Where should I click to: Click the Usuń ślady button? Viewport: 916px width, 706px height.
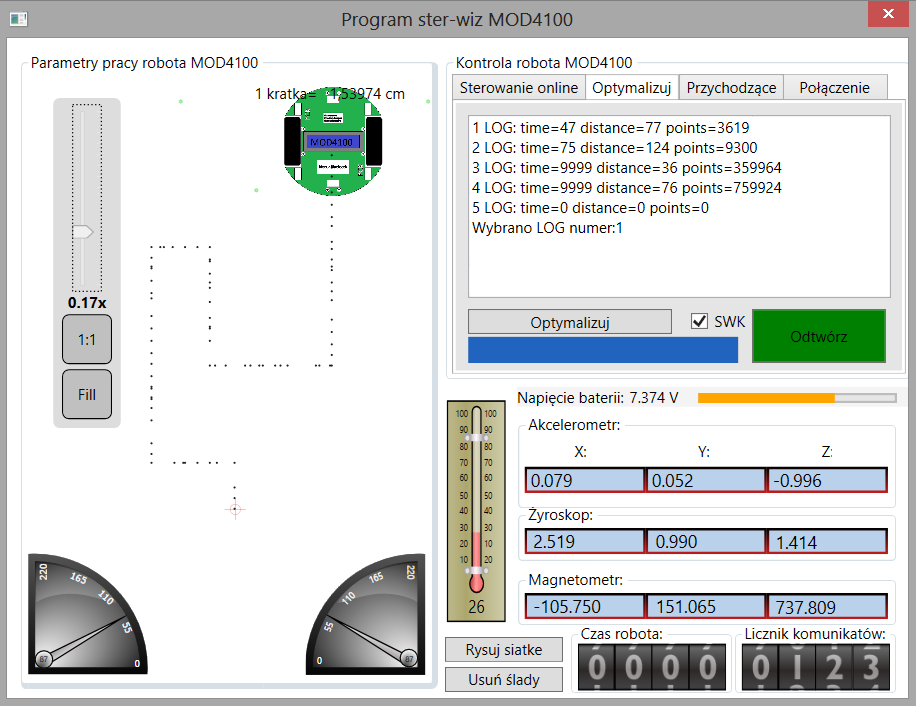504,679
